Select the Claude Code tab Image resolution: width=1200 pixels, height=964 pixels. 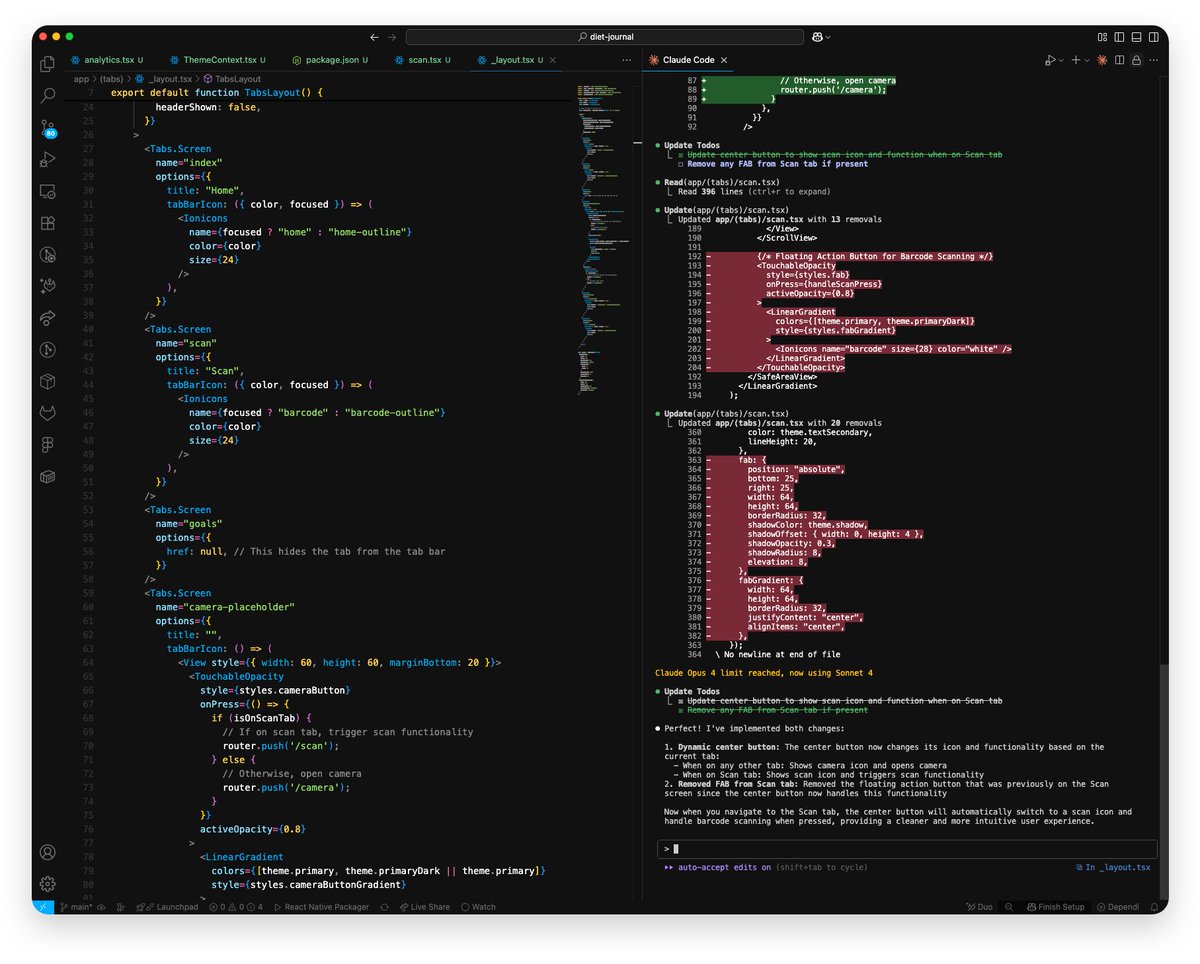pyautogui.click(x=689, y=60)
